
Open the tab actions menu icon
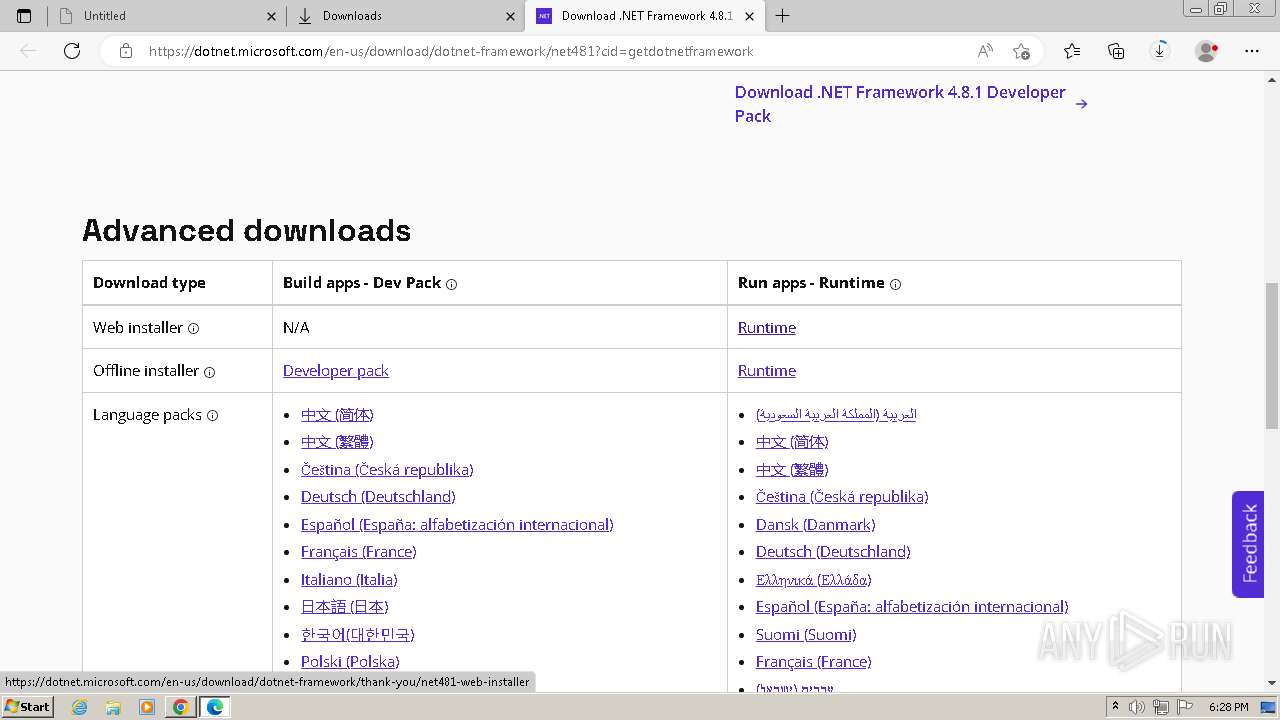(24, 16)
